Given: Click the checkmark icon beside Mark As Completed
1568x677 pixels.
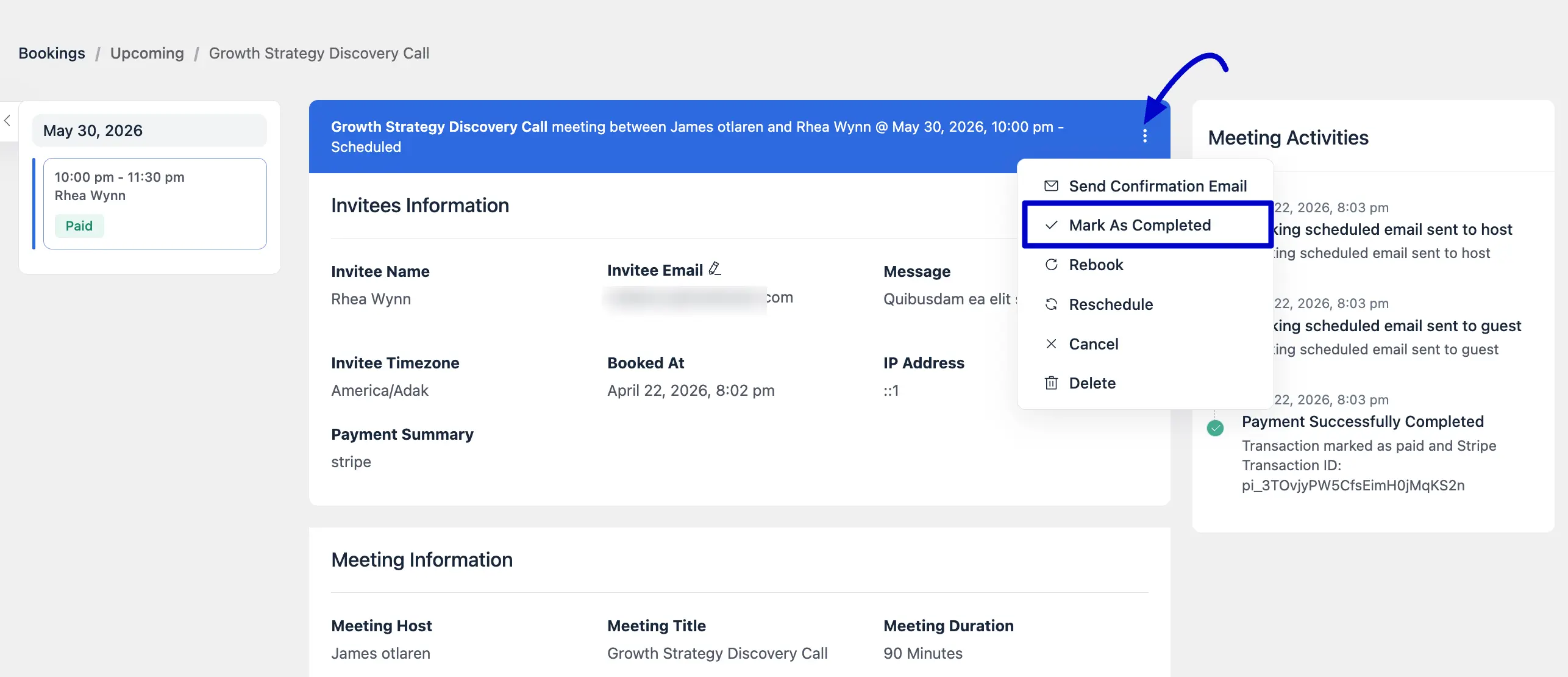Looking at the screenshot, I should [x=1051, y=225].
